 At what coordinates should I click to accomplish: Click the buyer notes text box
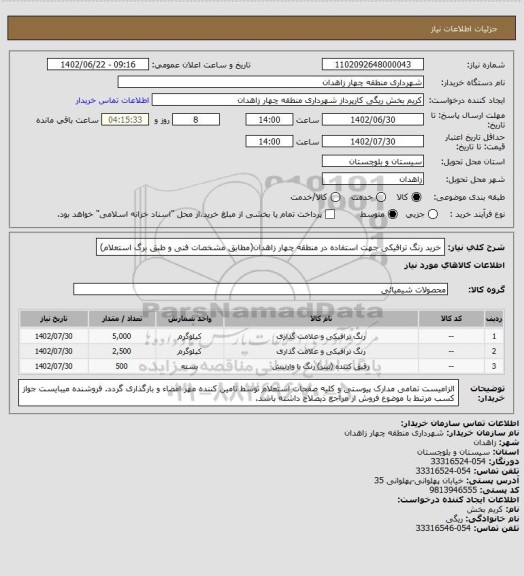(x=238, y=393)
